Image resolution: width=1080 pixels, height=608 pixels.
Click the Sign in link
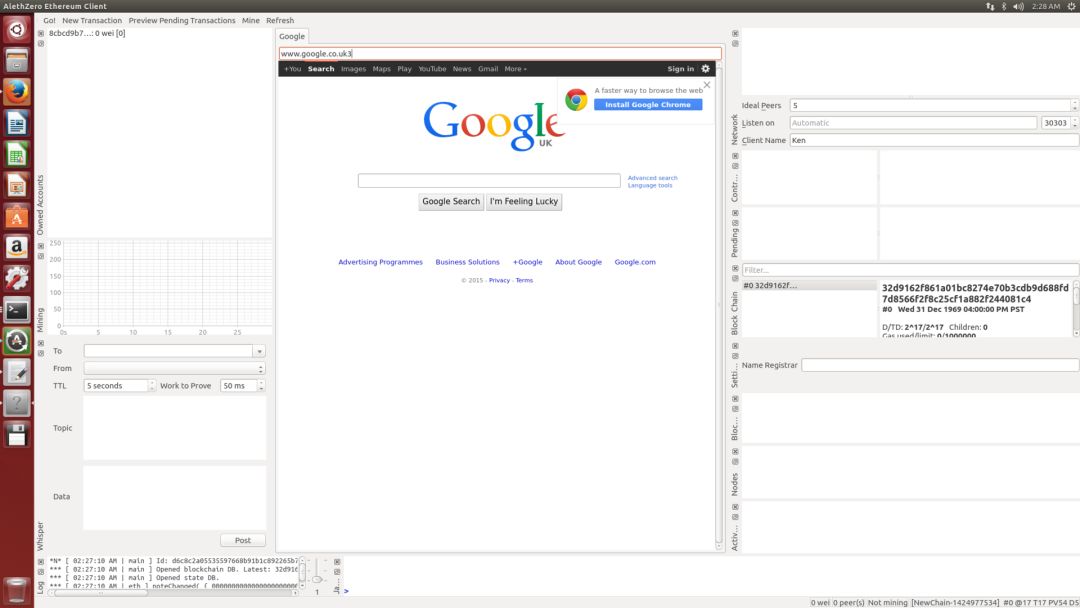click(x=681, y=69)
